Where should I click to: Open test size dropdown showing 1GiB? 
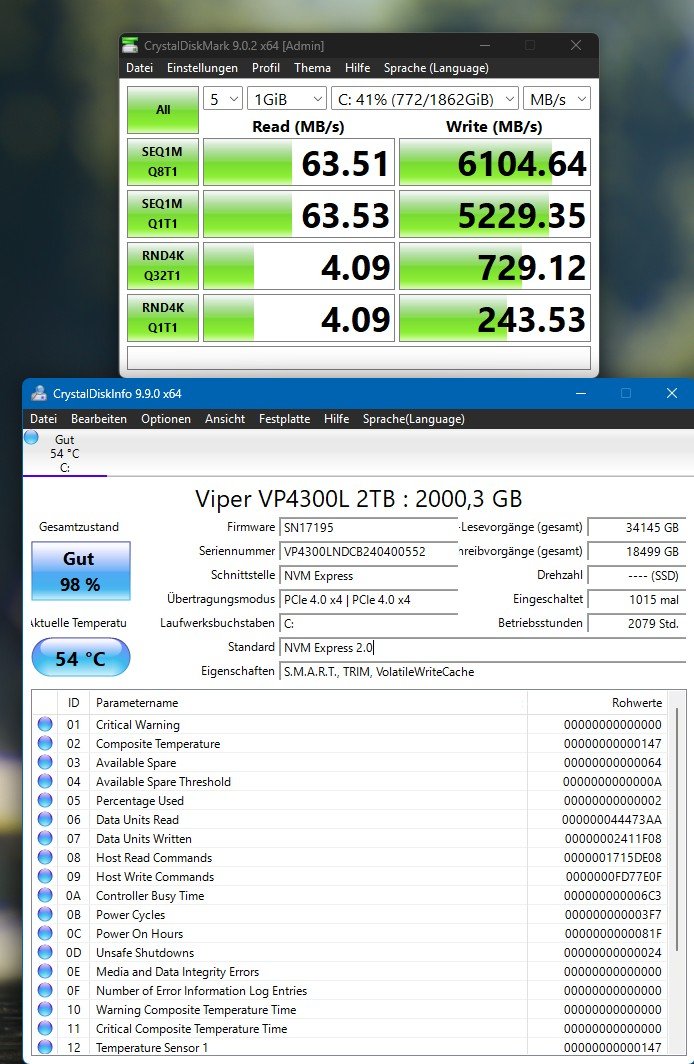tap(287, 99)
